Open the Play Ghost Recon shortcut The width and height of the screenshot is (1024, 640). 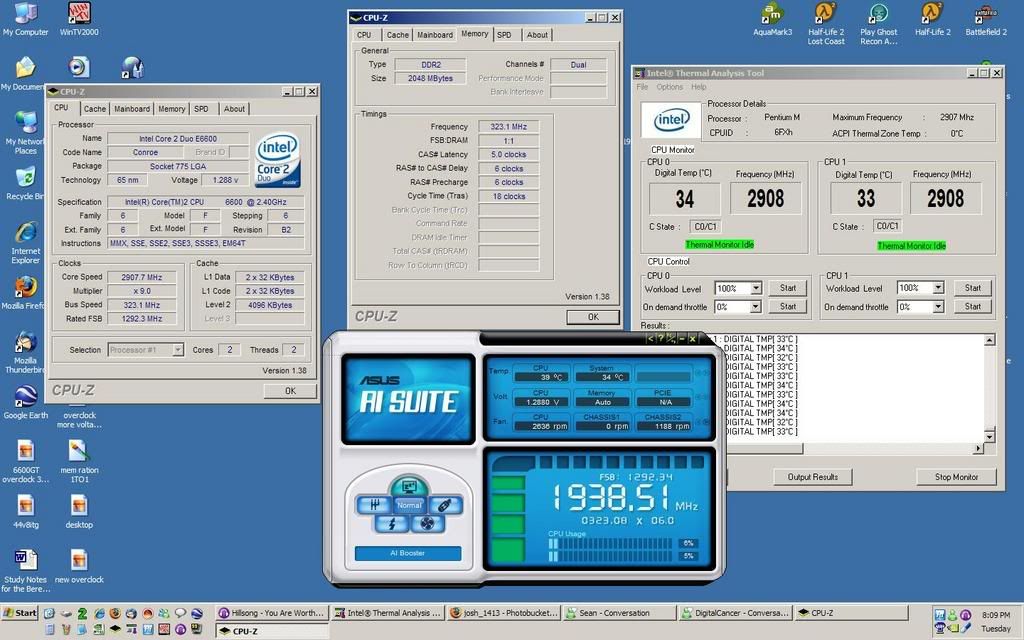[878, 24]
